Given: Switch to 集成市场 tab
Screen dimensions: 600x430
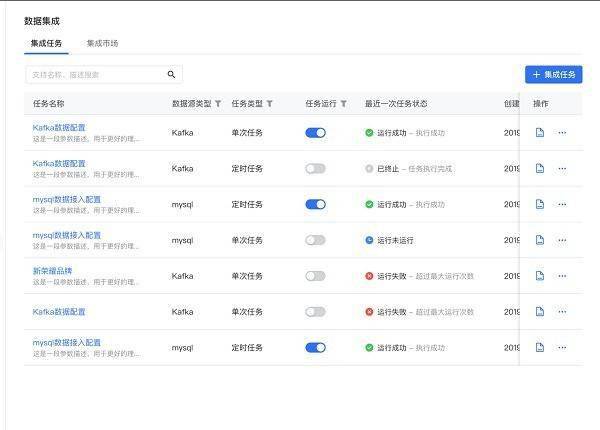Looking at the screenshot, I should click(x=102, y=44).
